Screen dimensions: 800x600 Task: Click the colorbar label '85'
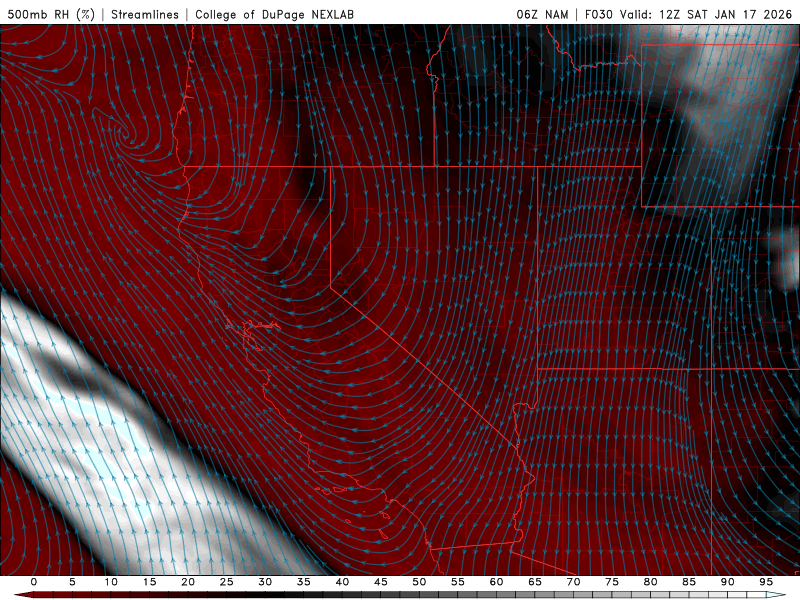click(689, 582)
